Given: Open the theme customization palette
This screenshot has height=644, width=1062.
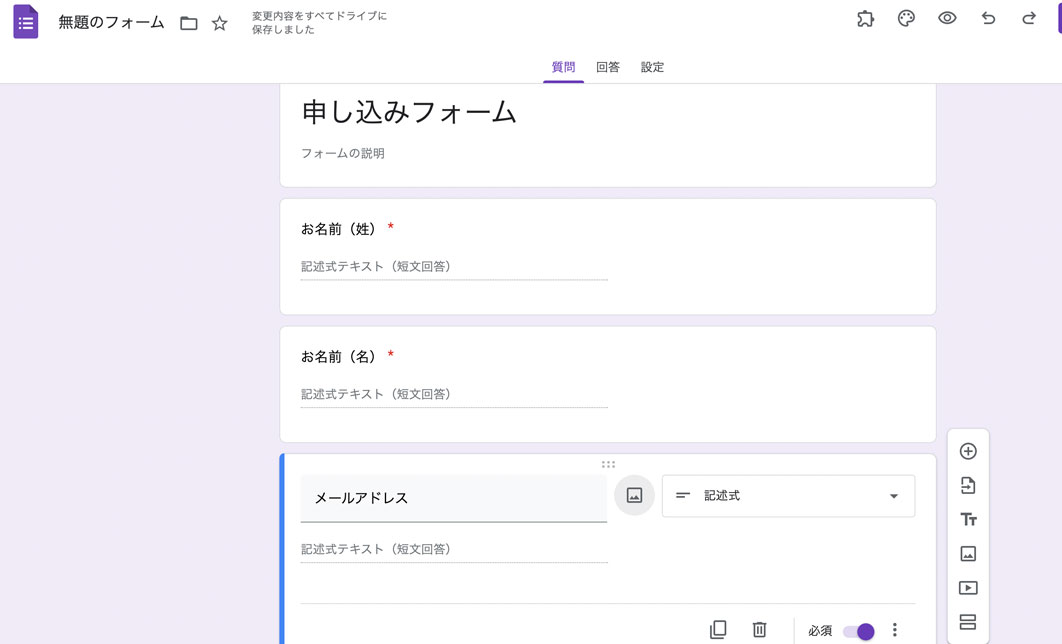Looking at the screenshot, I should 906,19.
